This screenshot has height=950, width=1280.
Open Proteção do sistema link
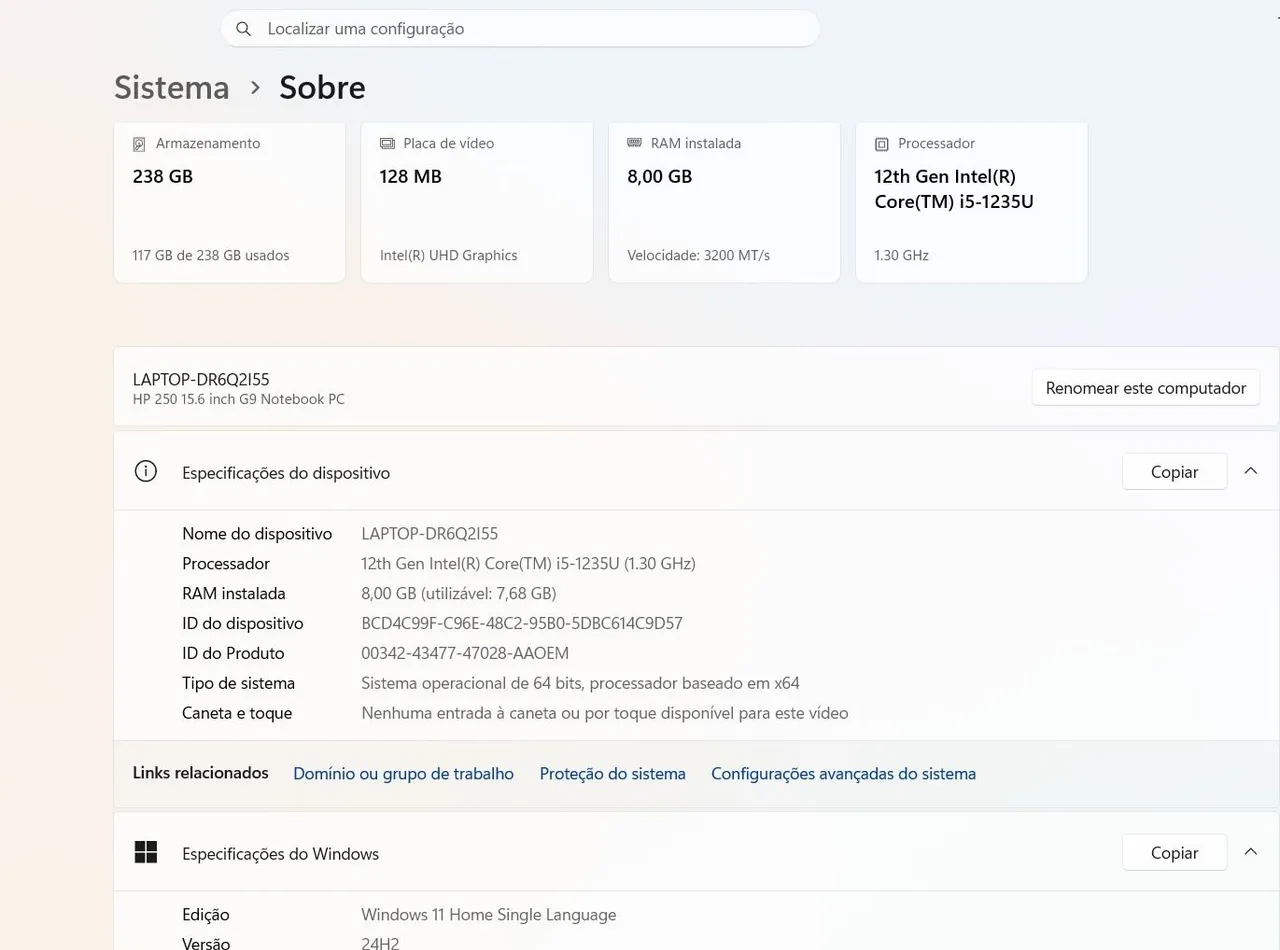(613, 774)
